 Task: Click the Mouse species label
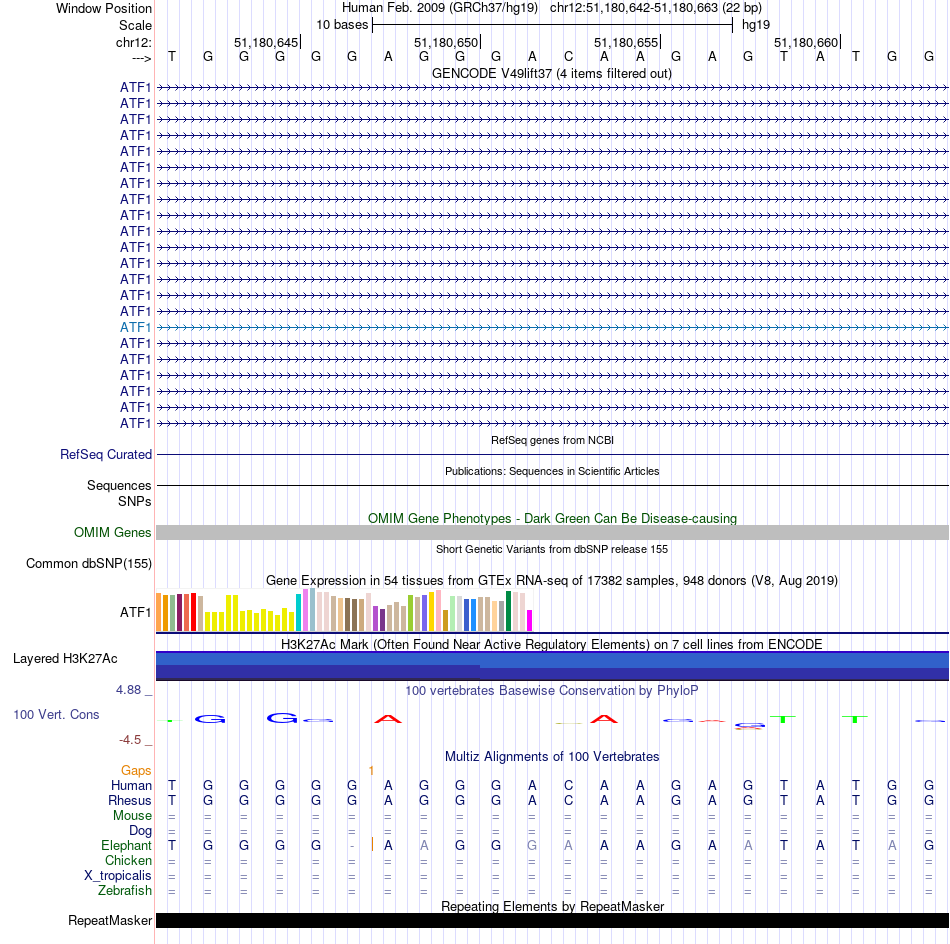(x=132, y=816)
